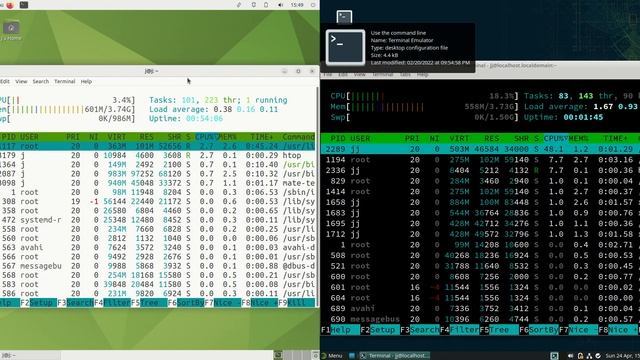Screen dimensions: 640x360
Task: Select PID 308 row in left htop
Action: point(158,201)
